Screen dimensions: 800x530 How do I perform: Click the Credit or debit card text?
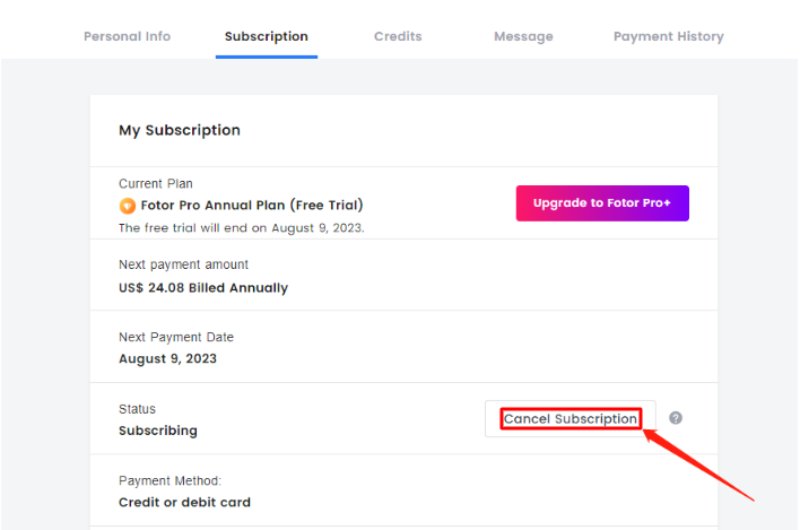(x=185, y=502)
